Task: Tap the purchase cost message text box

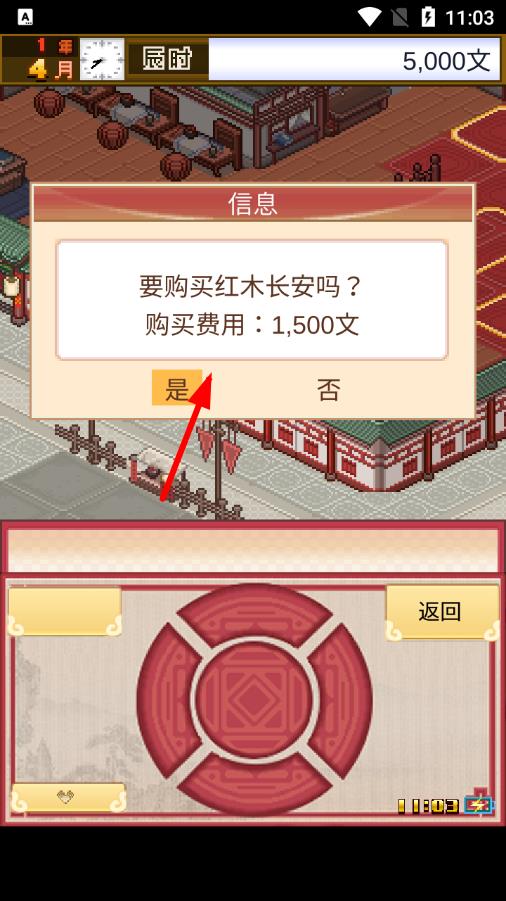Action: (x=252, y=300)
